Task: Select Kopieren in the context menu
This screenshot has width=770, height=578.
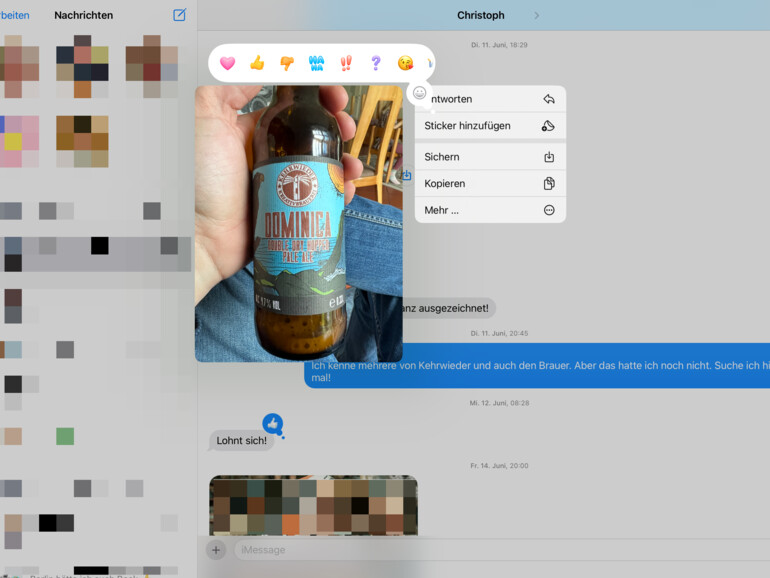Action: coord(490,183)
